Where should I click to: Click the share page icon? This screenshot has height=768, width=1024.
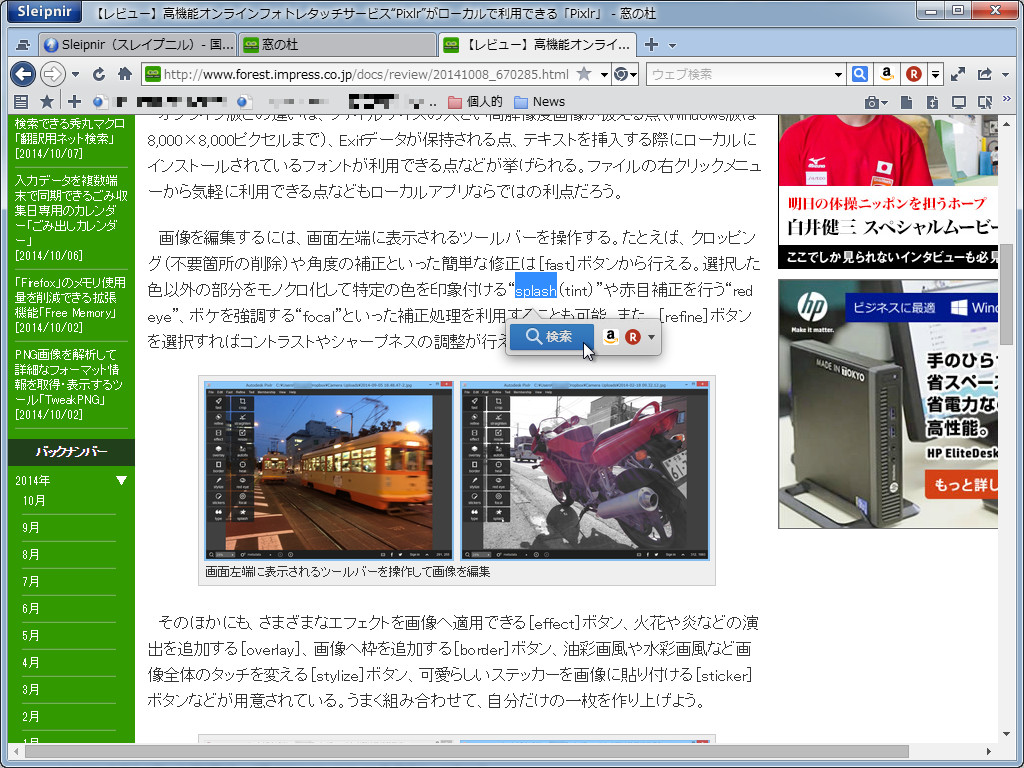coord(983,74)
